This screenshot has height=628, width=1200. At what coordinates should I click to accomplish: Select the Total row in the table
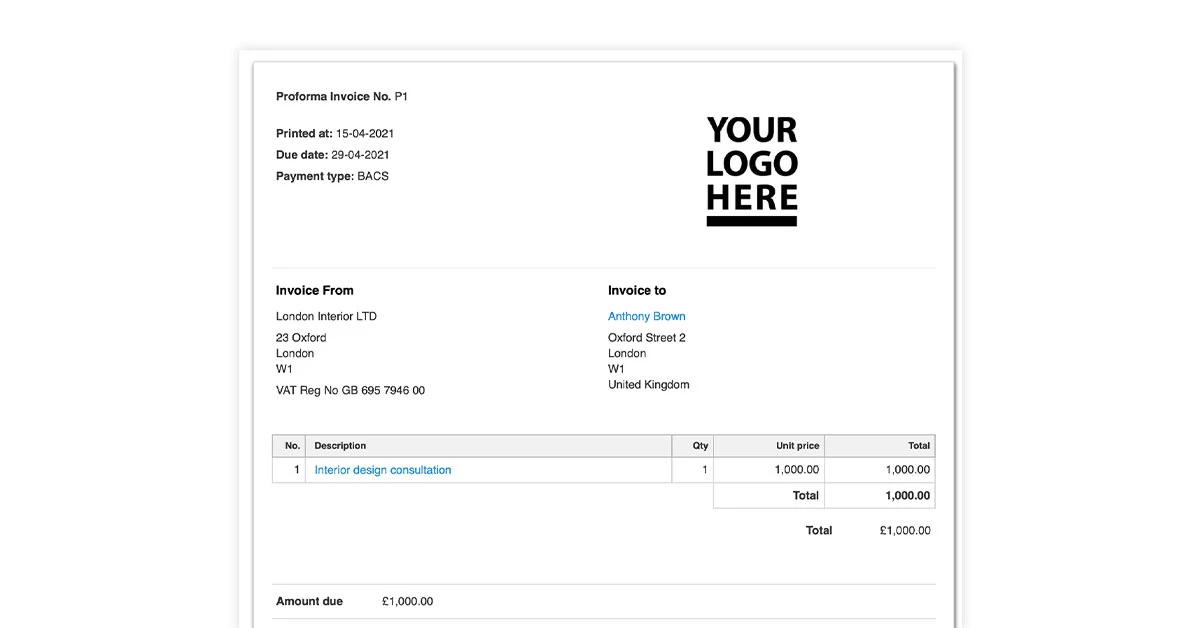(x=805, y=495)
